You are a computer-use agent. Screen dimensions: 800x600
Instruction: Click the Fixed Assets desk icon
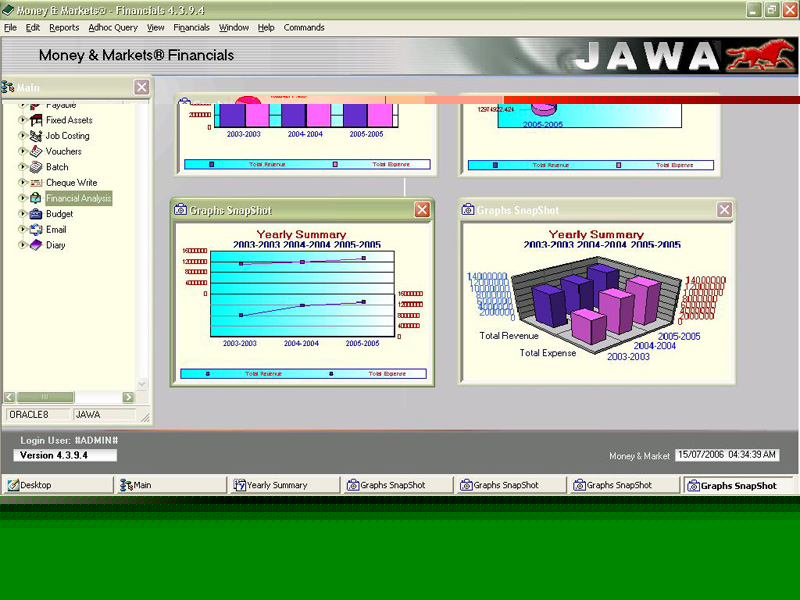[x=36, y=120]
